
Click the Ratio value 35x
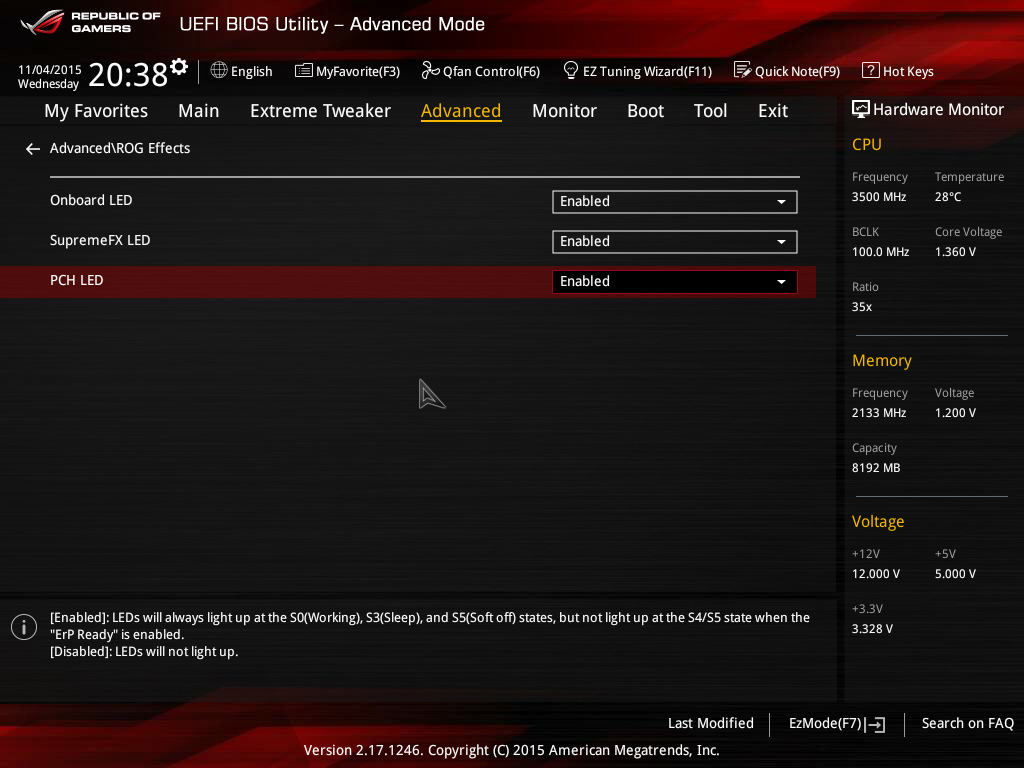pyautogui.click(x=861, y=306)
